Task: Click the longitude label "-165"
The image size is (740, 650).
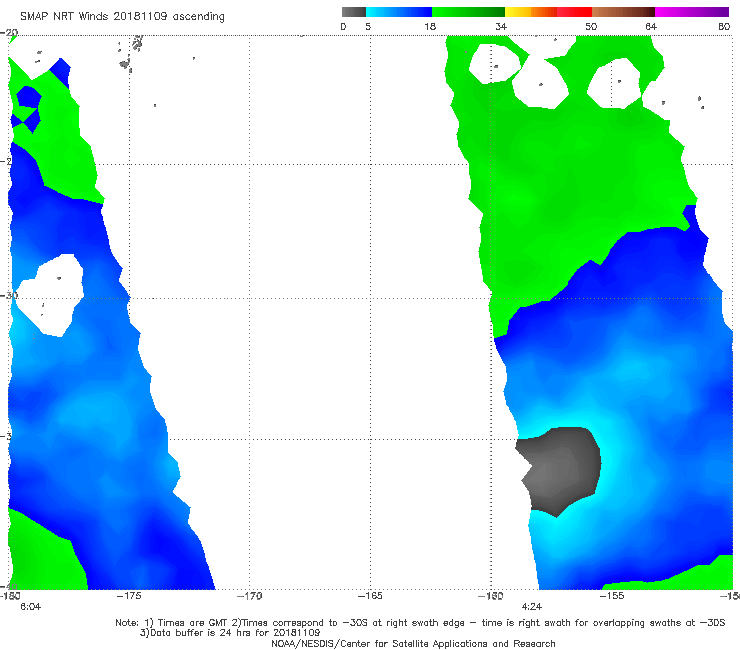Action: 370,596
